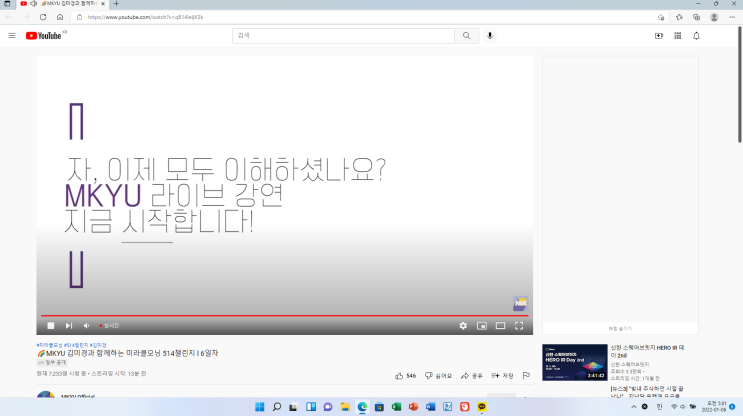Reload the page with refresh icon
Screen dimensions: 743x416
click(x=43, y=17)
